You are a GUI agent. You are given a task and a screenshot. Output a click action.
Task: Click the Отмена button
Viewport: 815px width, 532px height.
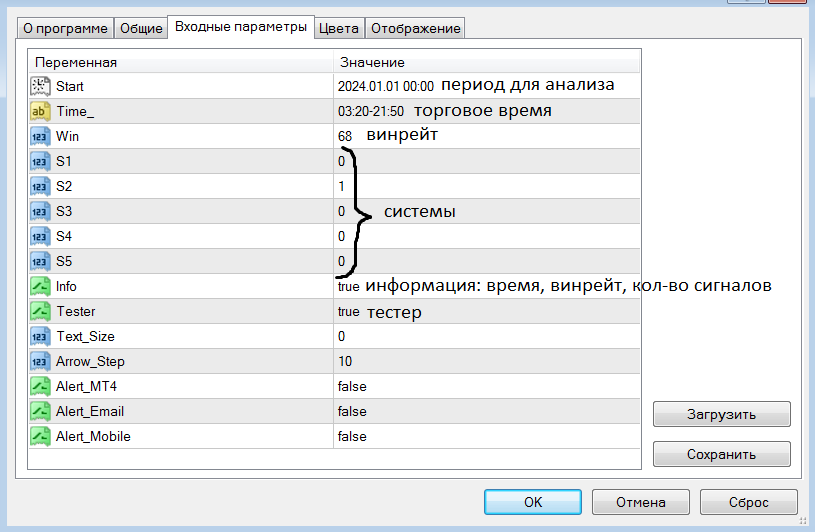click(640, 502)
